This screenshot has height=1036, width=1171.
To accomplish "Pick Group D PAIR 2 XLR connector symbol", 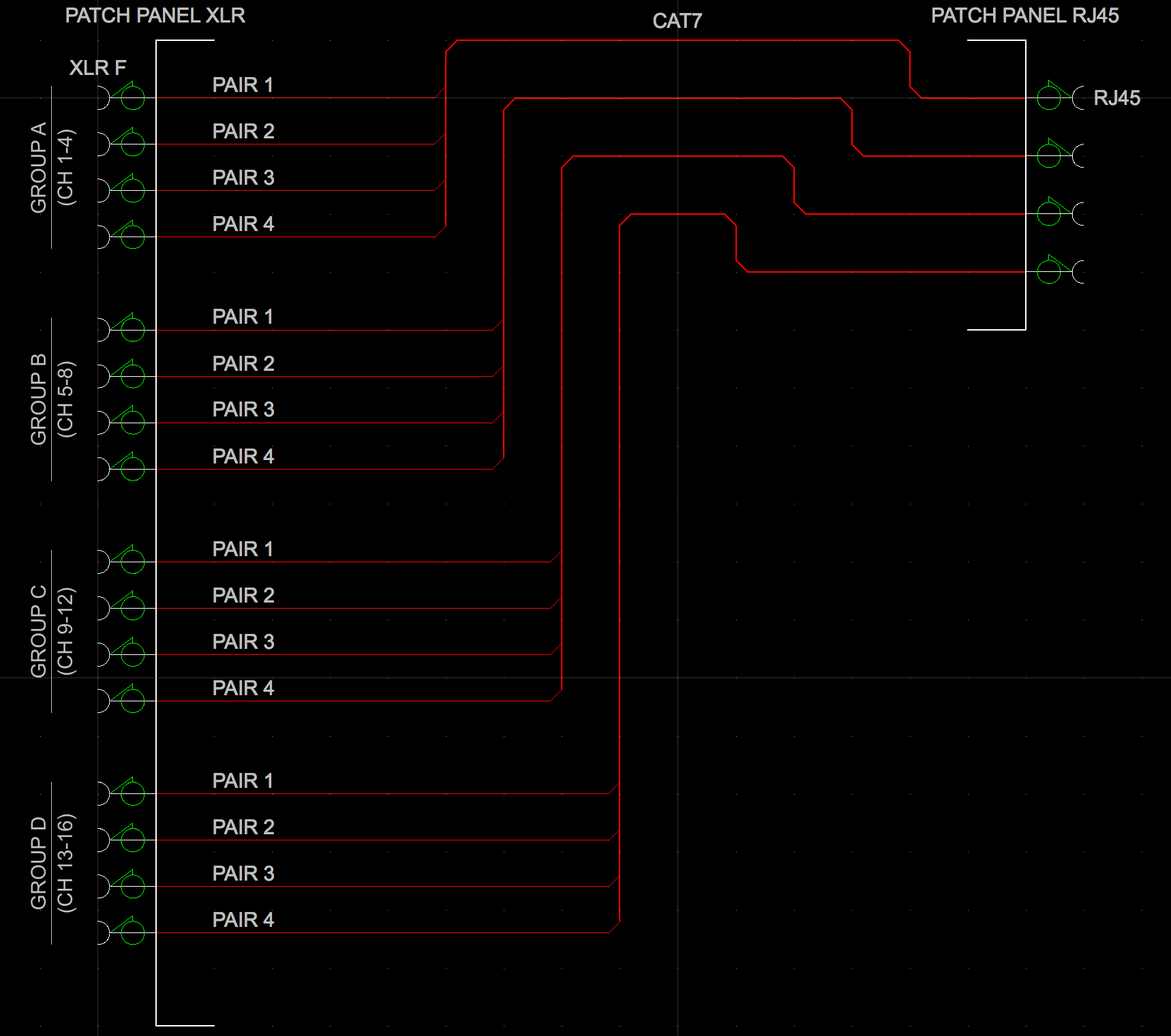I will pos(121,838).
